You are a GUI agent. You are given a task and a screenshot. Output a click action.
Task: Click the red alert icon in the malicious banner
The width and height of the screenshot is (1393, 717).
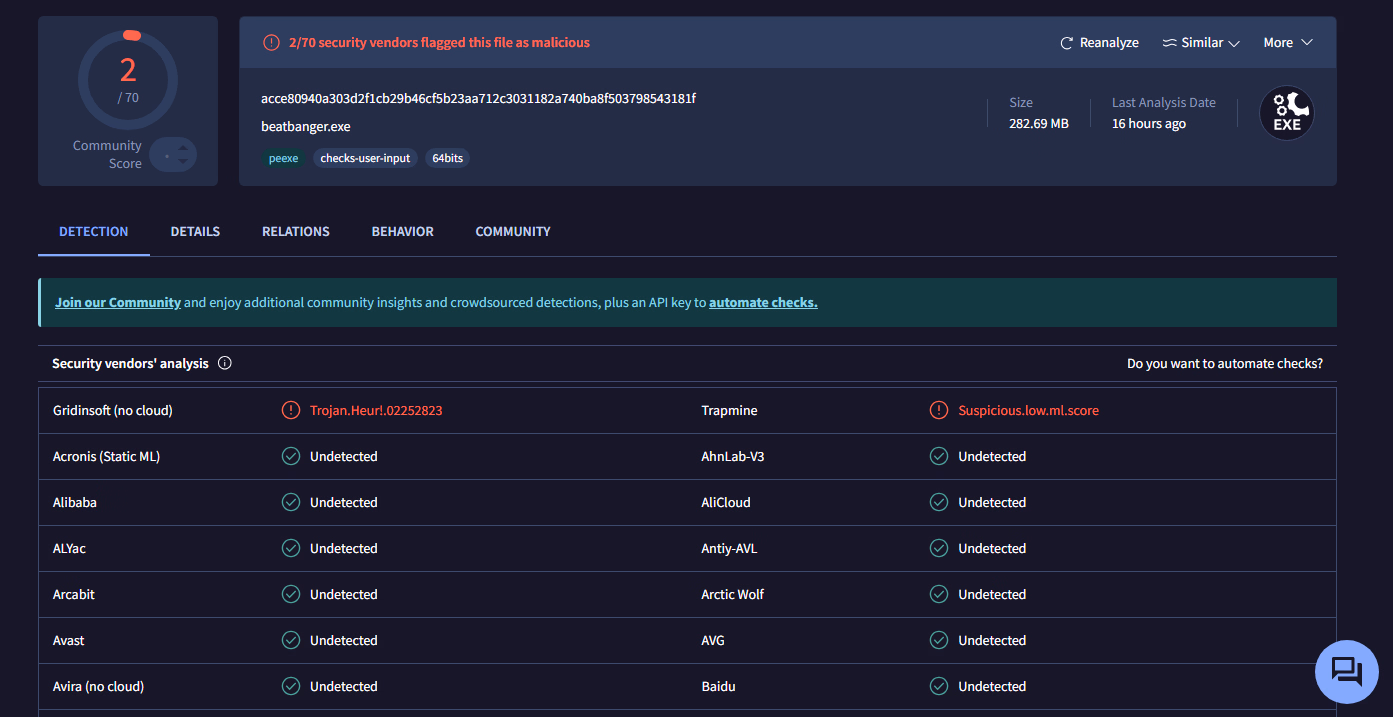click(x=271, y=43)
